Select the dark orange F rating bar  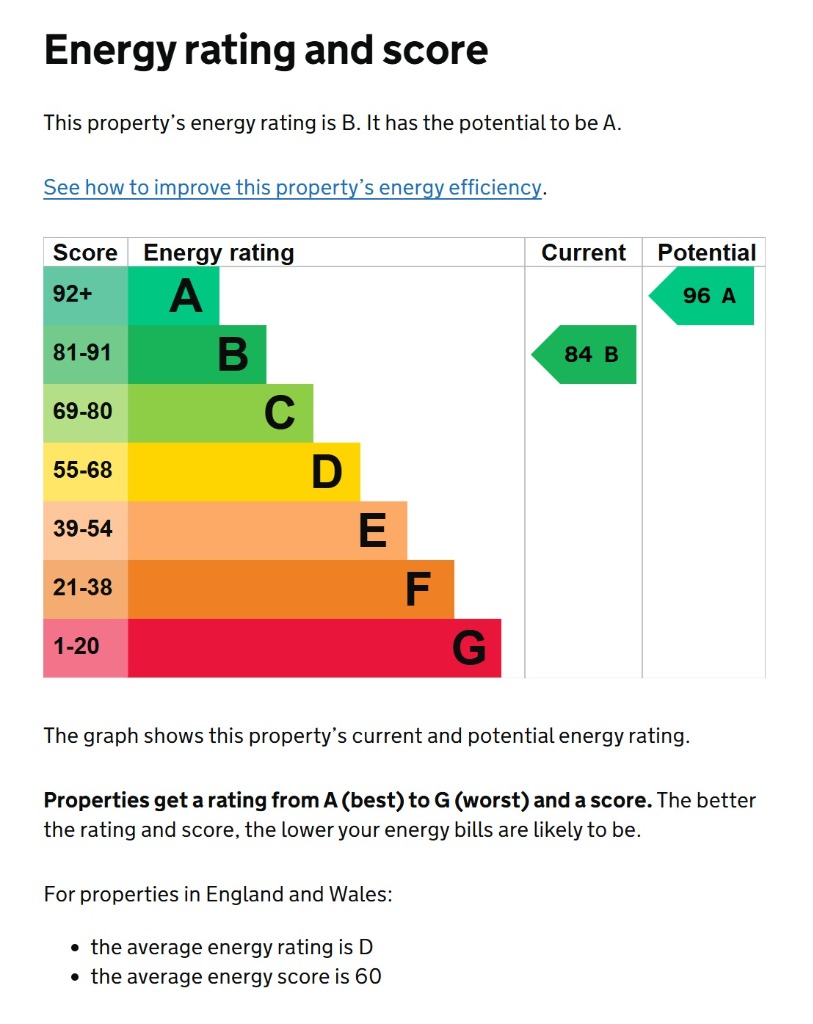(x=290, y=588)
